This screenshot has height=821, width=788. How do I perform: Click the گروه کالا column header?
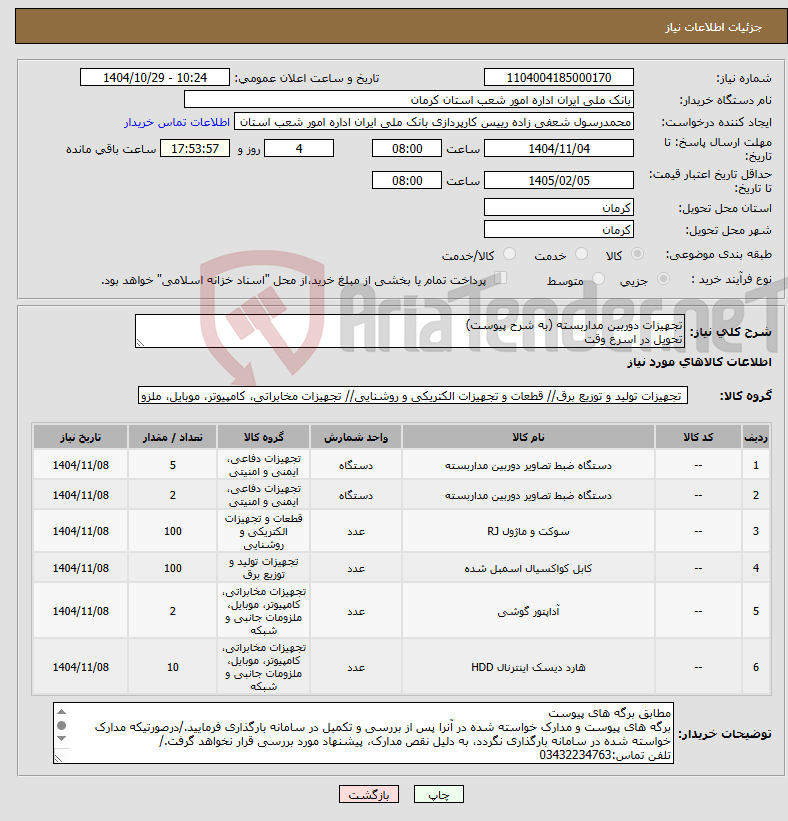[x=263, y=437]
